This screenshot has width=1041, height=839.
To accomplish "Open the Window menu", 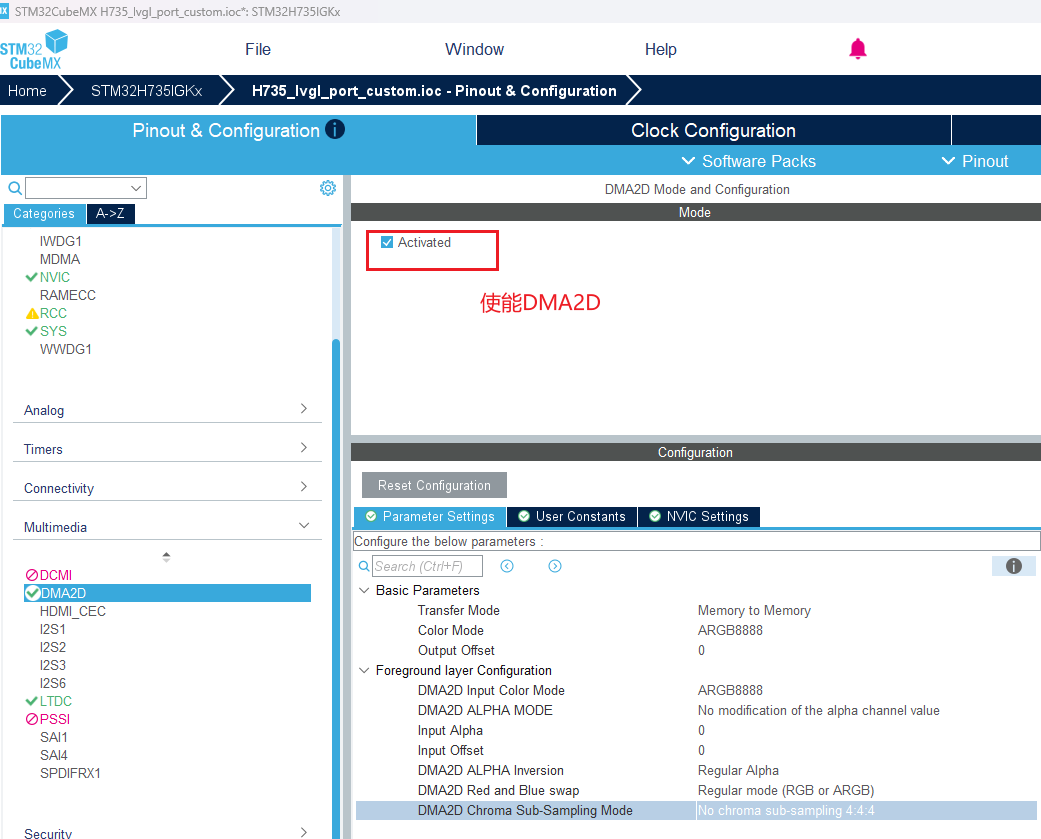I will click(474, 49).
